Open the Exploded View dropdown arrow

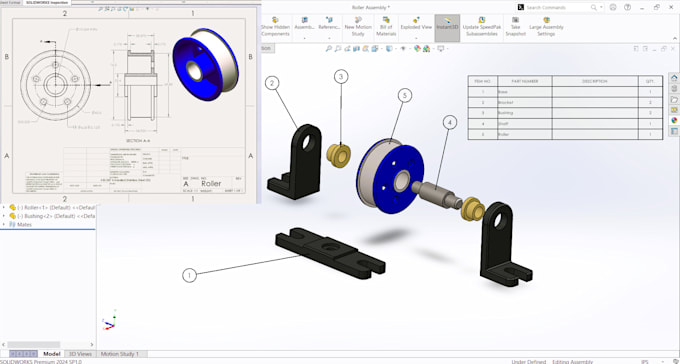[x=416, y=38]
